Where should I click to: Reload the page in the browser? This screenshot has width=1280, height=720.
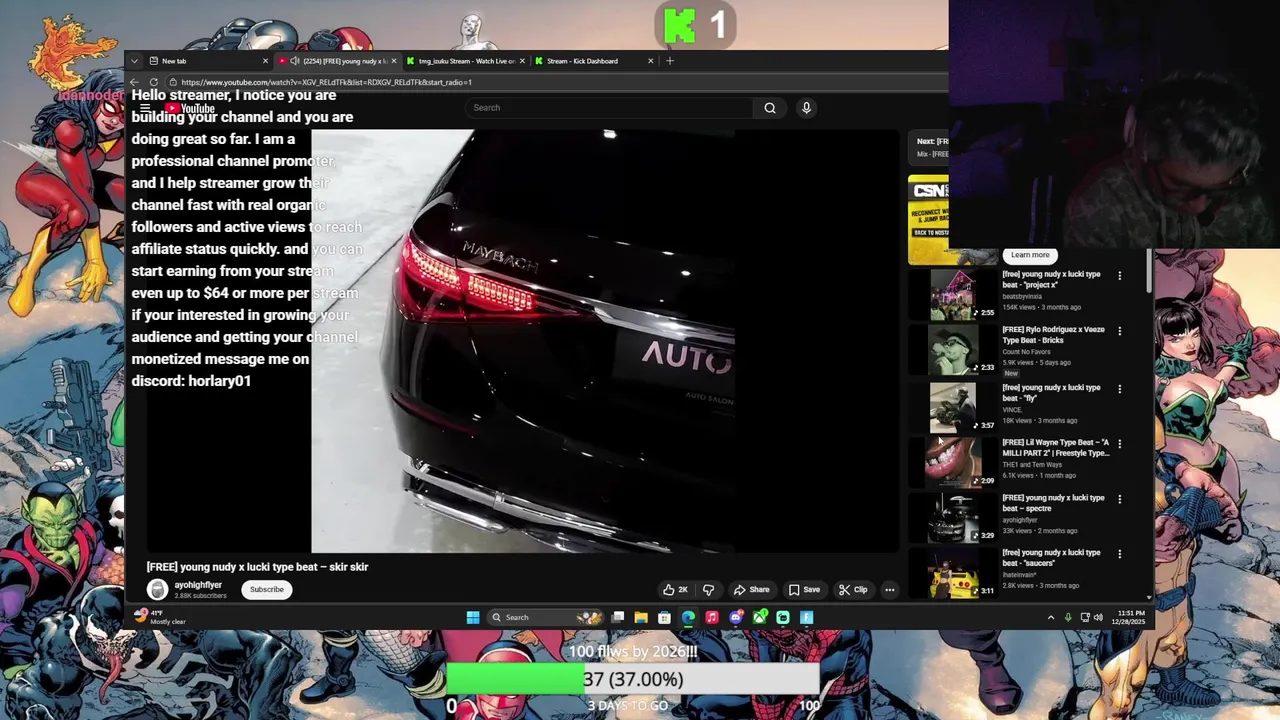tap(153, 82)
